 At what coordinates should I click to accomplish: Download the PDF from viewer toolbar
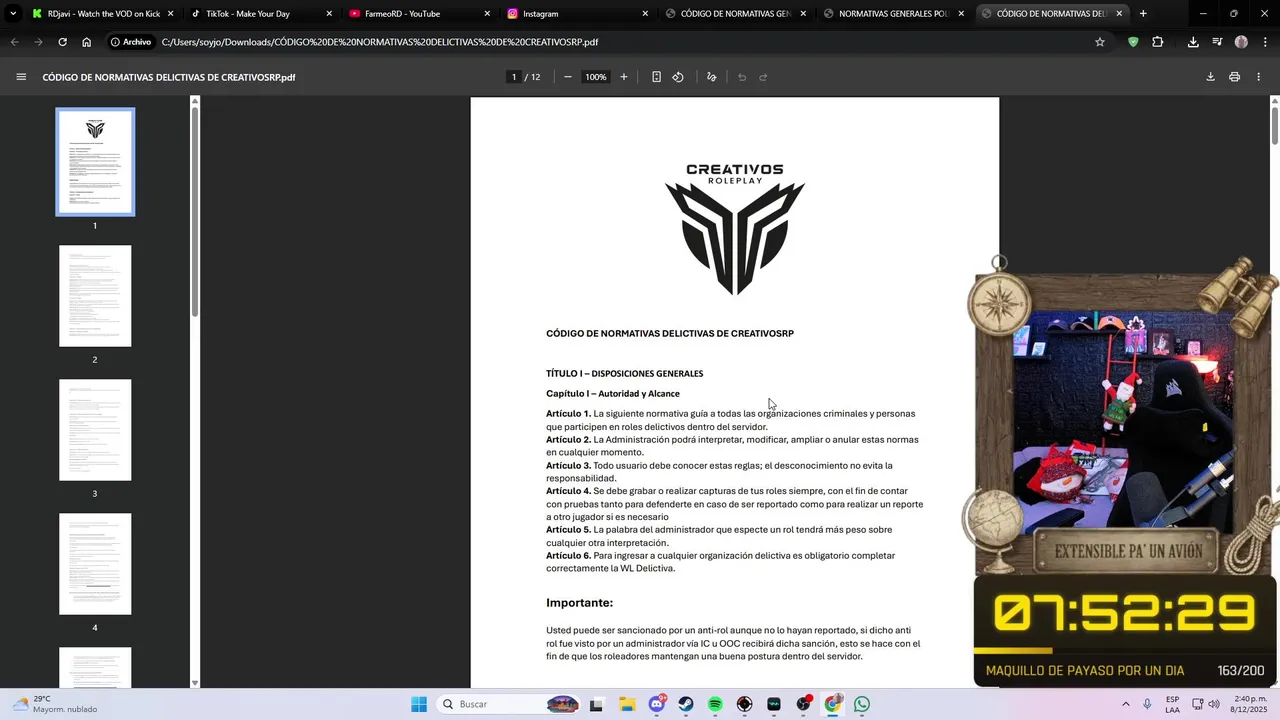[x=1210, y=77]
